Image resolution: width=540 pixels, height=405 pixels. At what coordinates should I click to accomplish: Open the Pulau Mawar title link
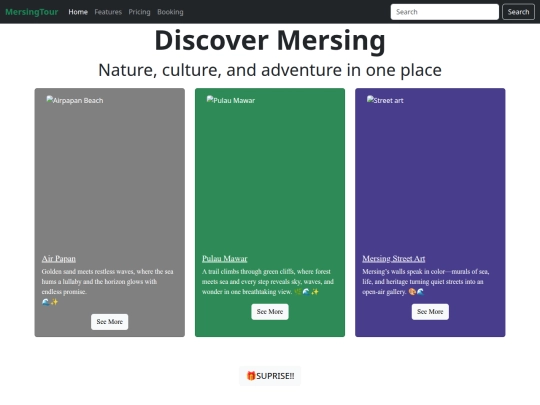coord(225,258)
